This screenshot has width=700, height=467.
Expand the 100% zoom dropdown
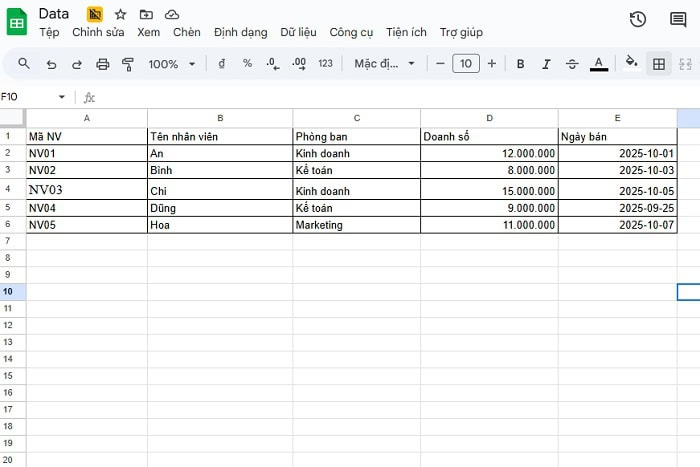(x=172, y=64)
